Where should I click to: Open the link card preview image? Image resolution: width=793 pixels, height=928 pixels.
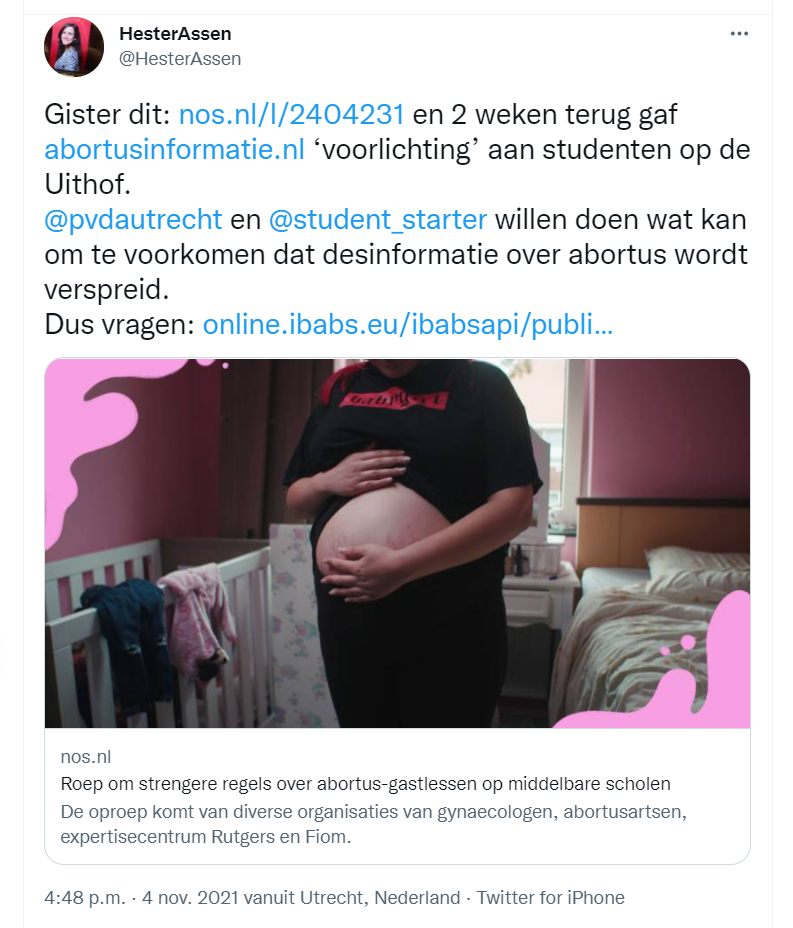click(397, 543)
